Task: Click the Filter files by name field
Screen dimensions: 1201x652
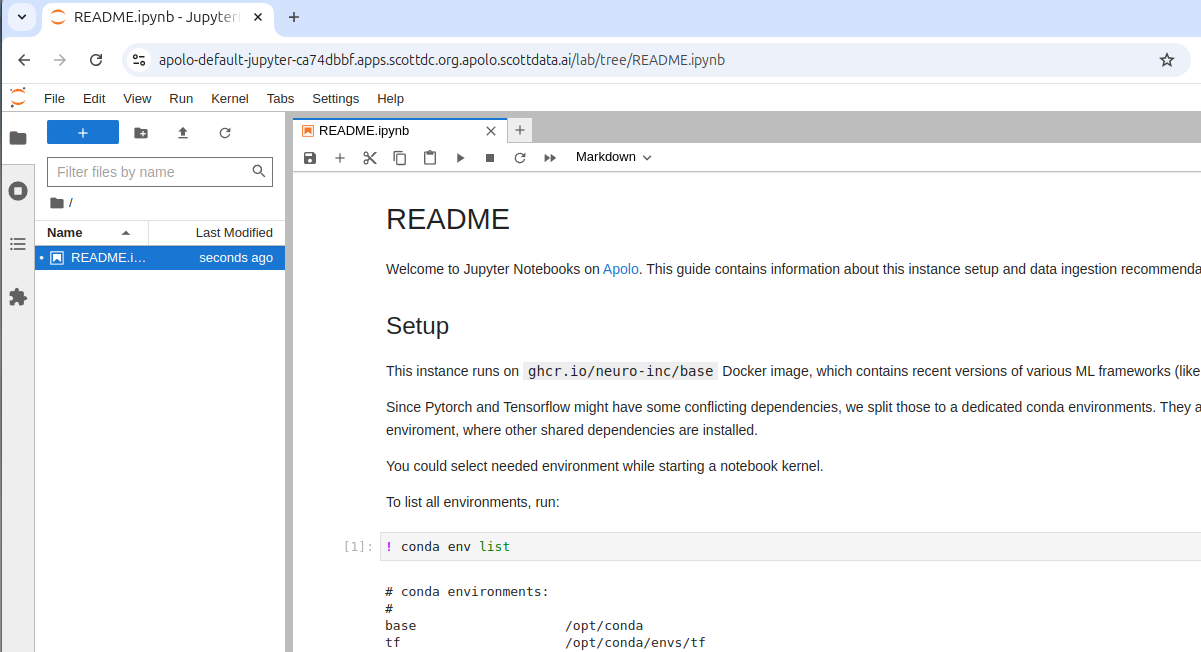Action: pyautogui.click(x=150, y=172)
